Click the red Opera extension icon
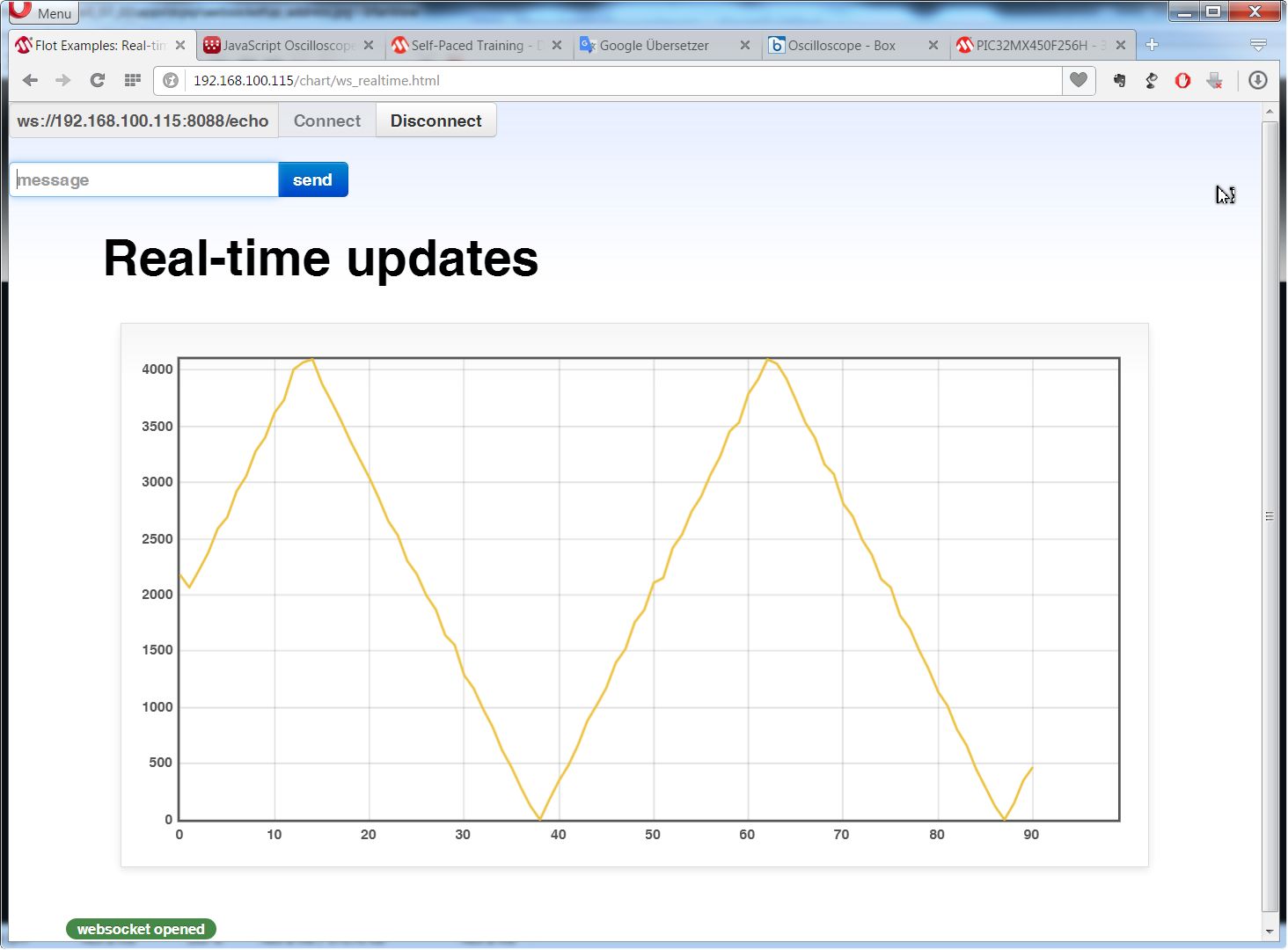This screenshot has width=1288, height=950. pos(1182,80)
